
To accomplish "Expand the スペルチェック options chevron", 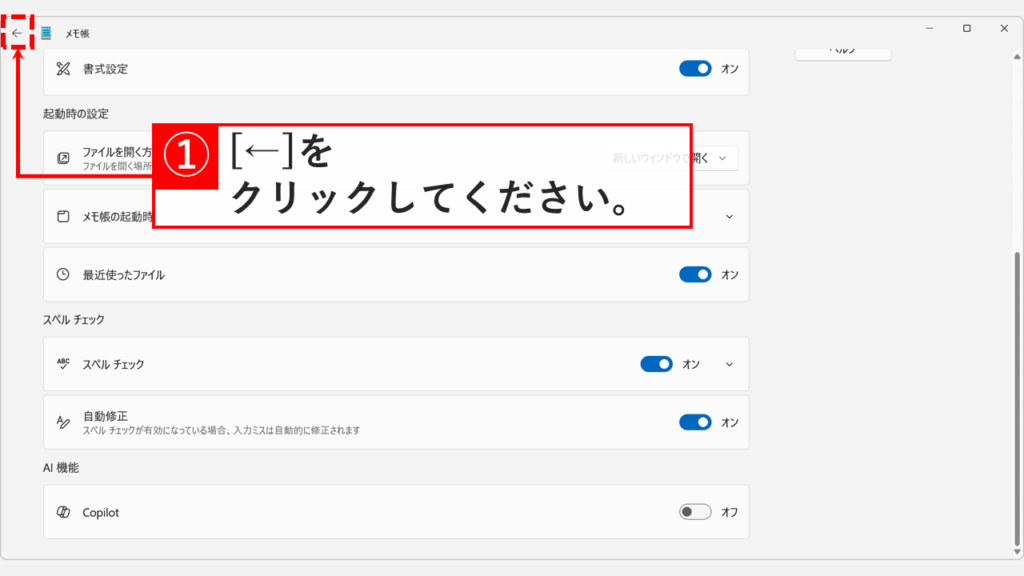I will (727, 364).
